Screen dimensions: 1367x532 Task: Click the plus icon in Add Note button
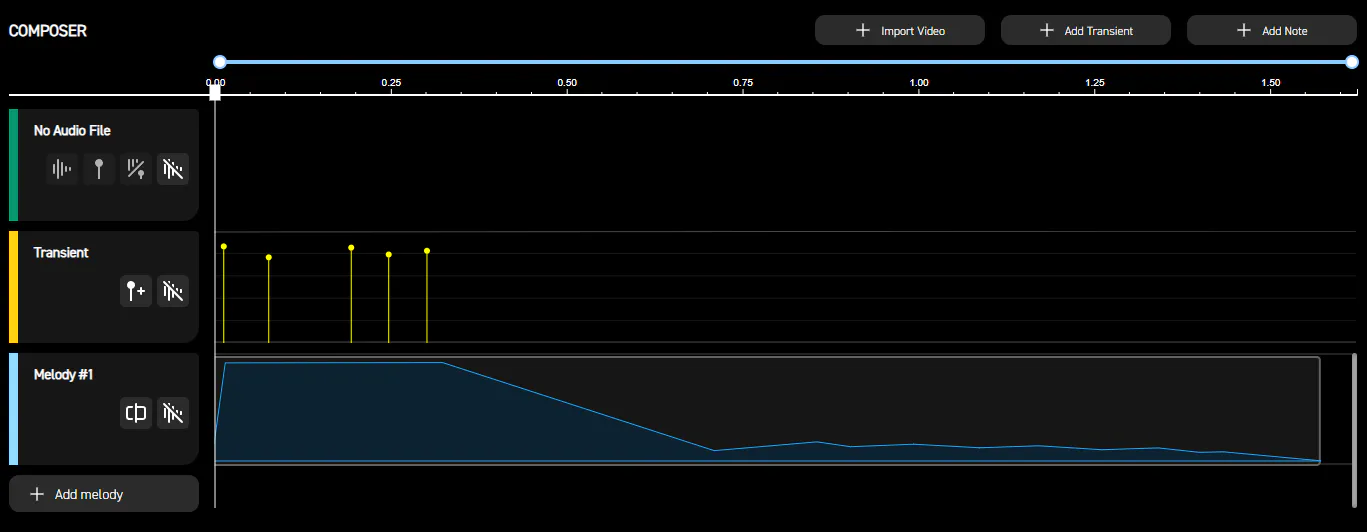point(1244,30)
